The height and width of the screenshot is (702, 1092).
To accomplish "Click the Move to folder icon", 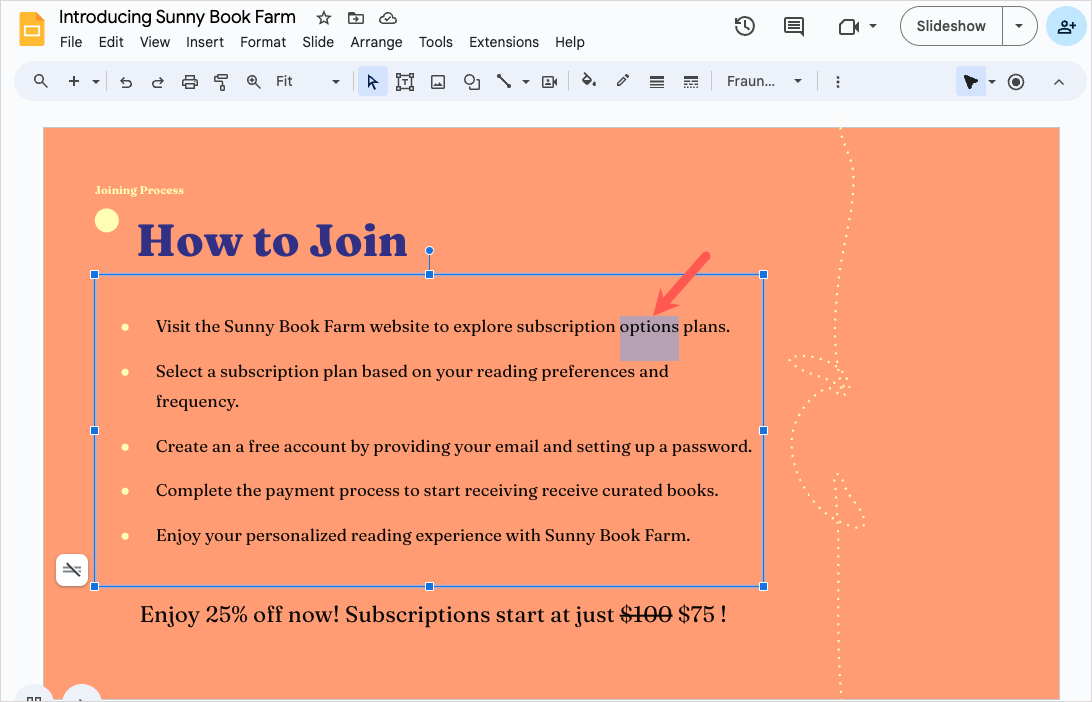I will coord(356,18).
